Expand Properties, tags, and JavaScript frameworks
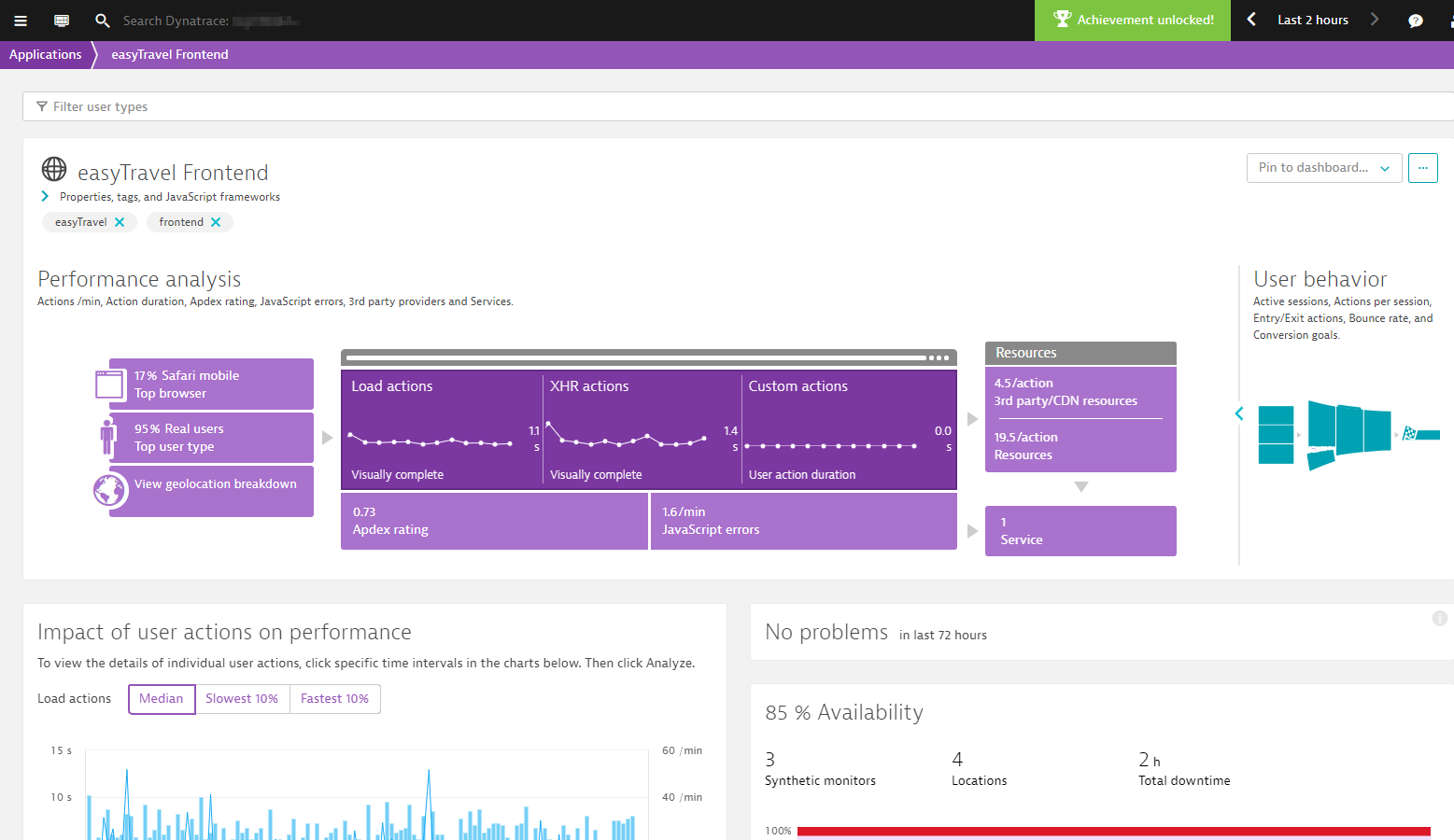 161,197
